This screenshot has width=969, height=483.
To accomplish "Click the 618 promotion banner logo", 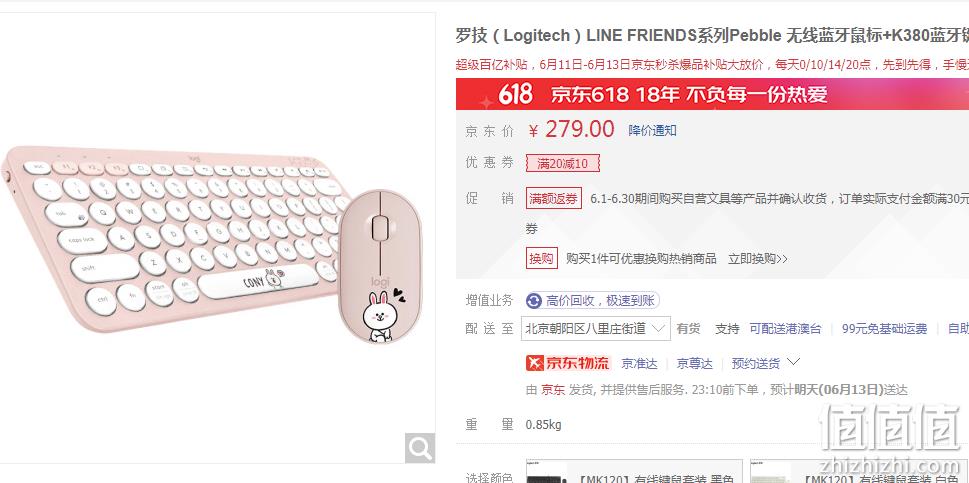I will tap(515, 94).
